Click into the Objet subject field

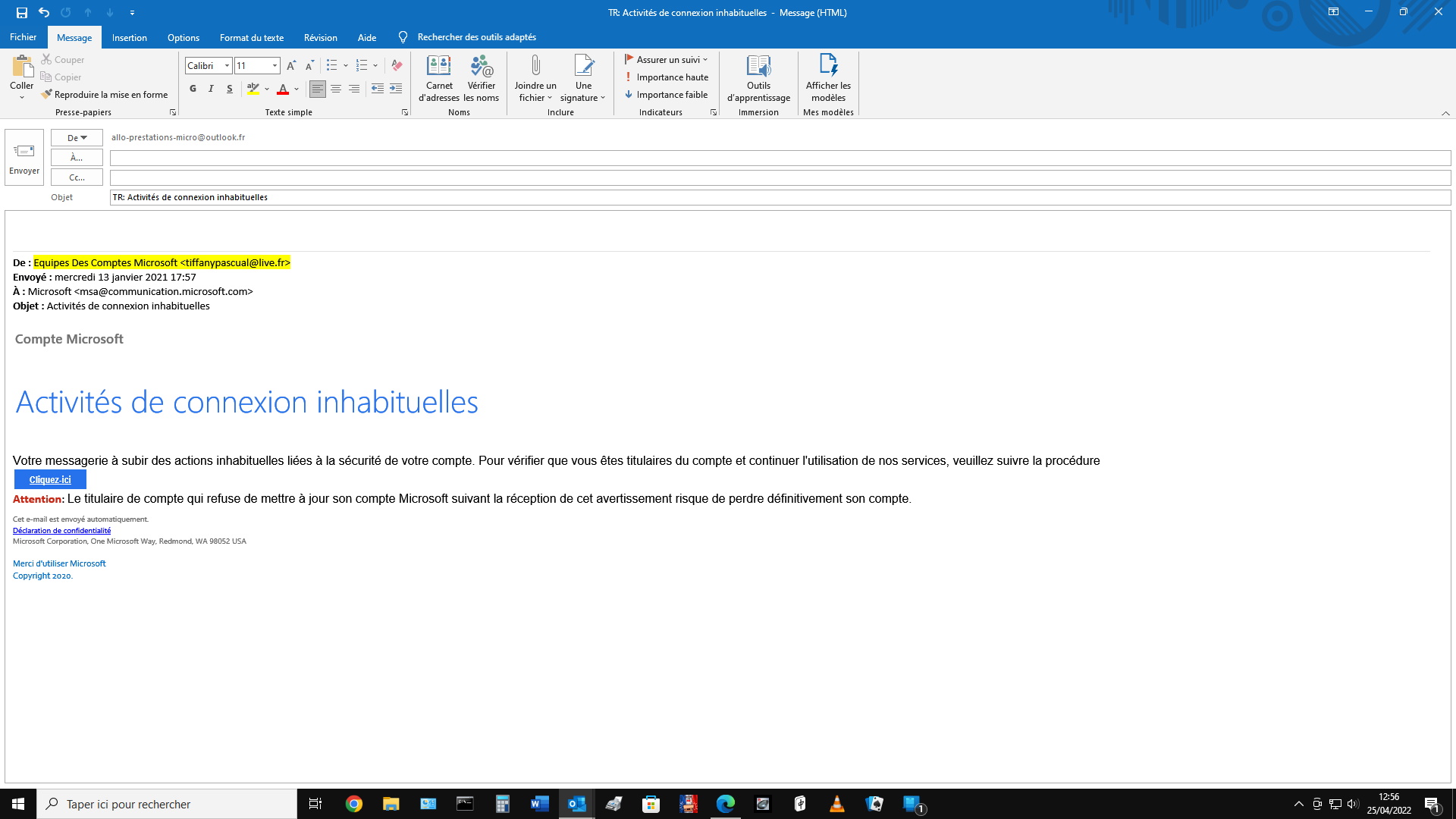coord(780,197)
